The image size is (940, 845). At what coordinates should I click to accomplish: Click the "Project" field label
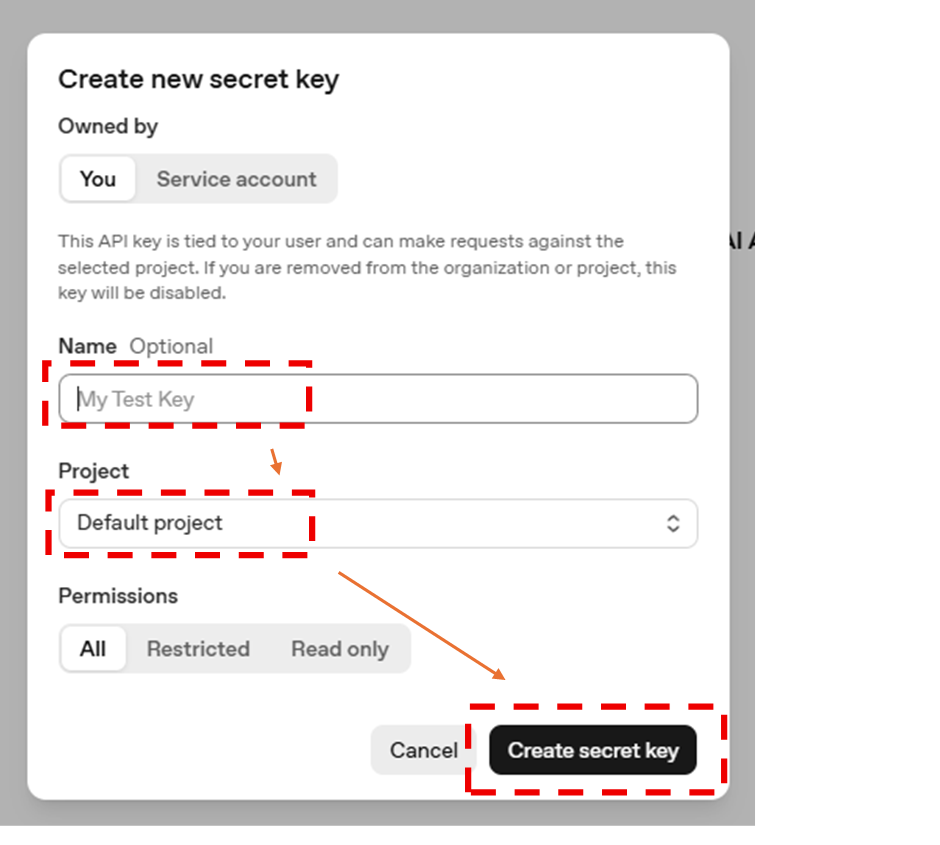(x=94, y=471)
